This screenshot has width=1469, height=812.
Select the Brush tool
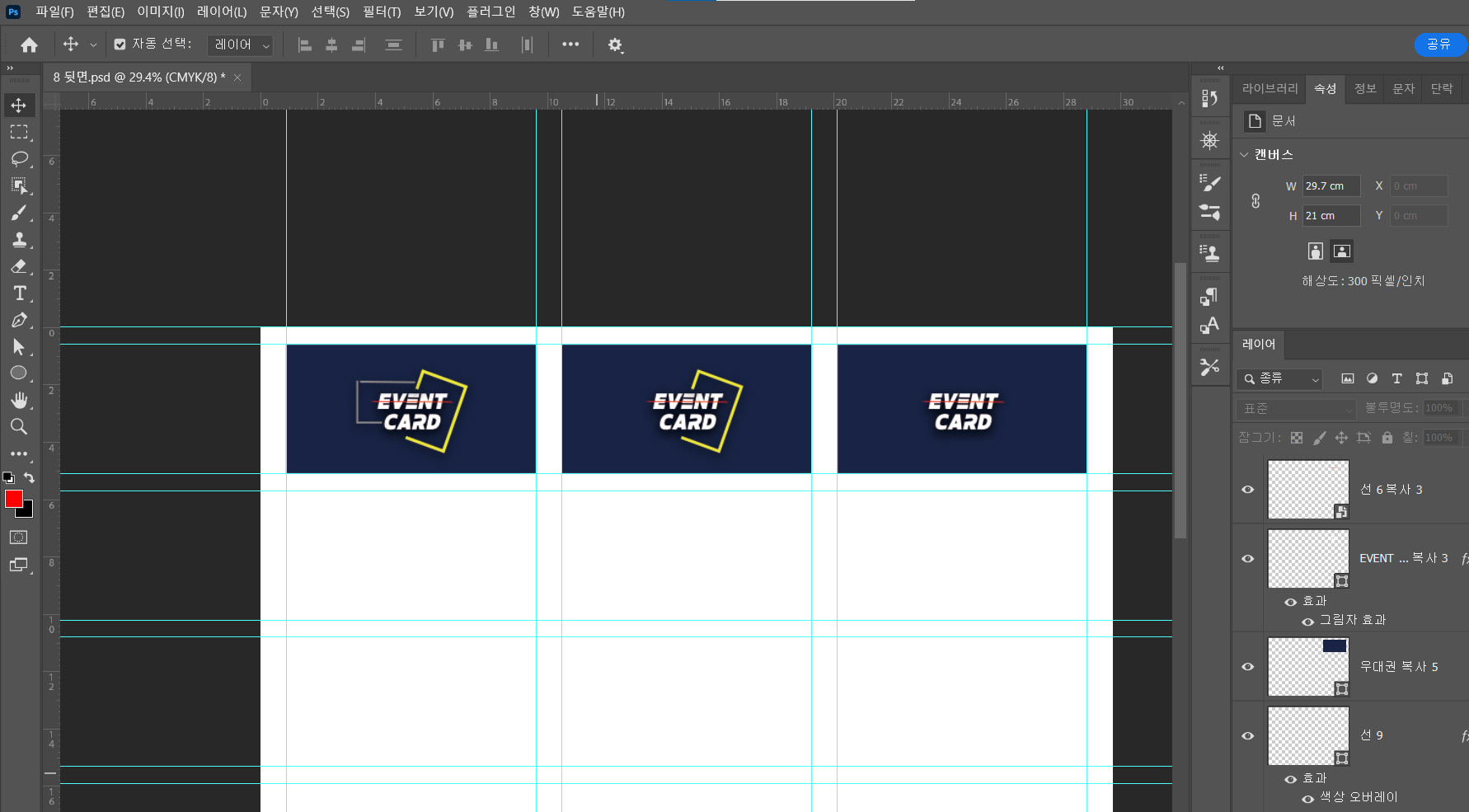coord(19,213)
